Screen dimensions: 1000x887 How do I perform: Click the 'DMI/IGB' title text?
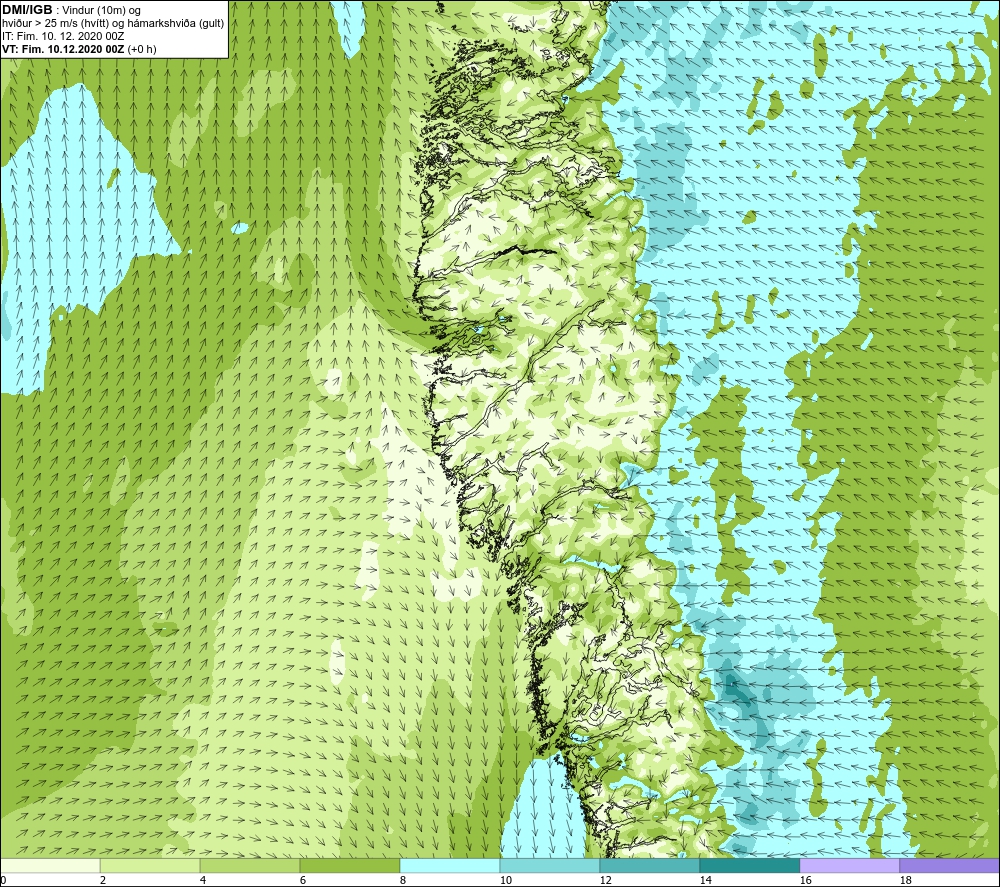pyautogui.click(x=27, y=10)
